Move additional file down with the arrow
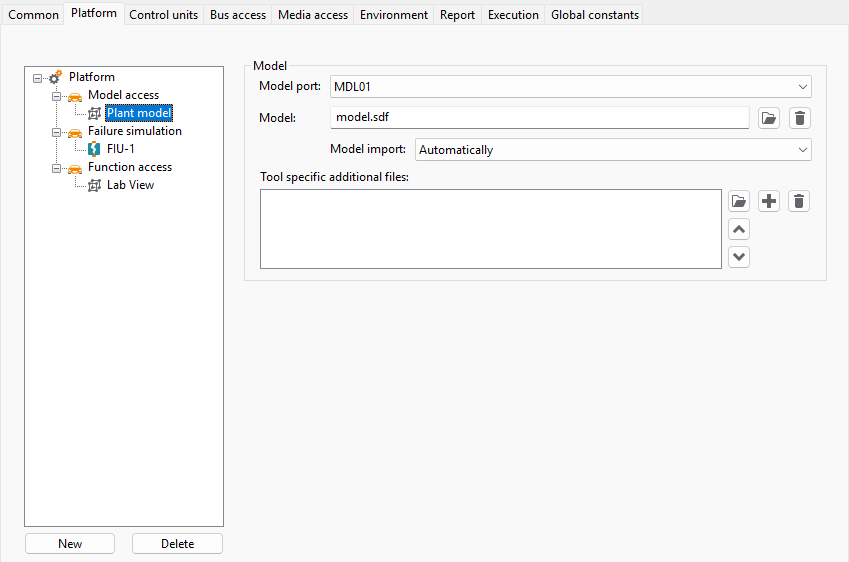The height and width of the screenshot is (562, 849). click(x=739, y=257)
